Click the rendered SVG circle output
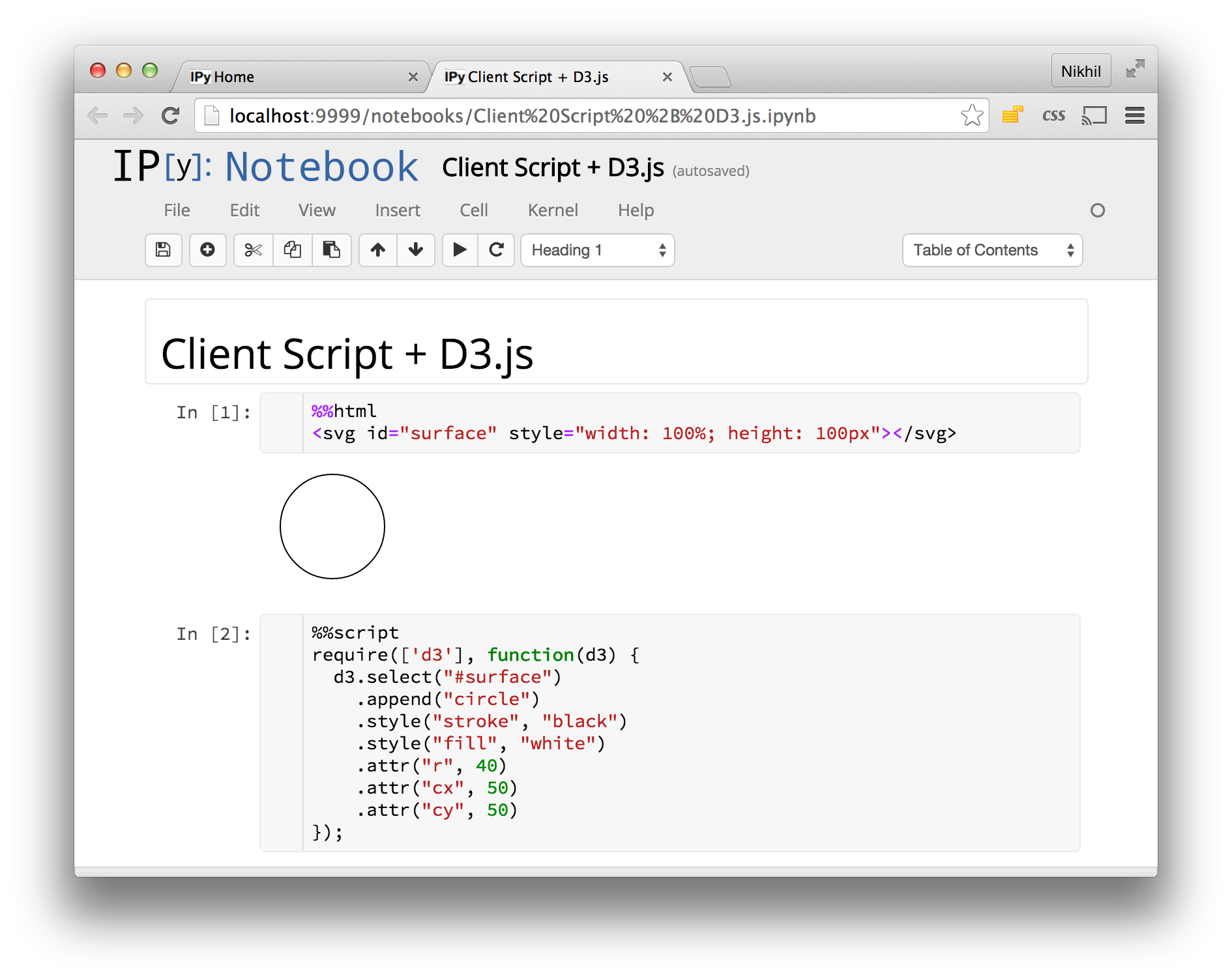Viewport: 1232px width, 980px height. click(x=332, y=526)
